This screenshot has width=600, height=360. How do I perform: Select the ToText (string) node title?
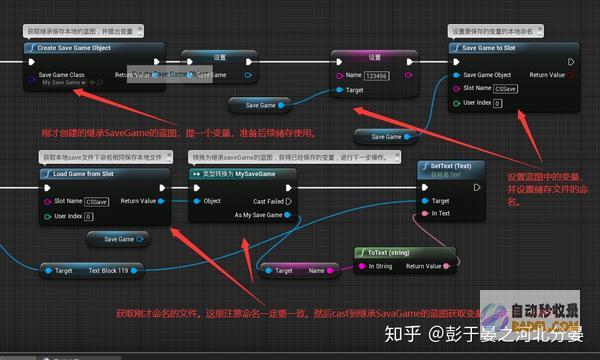(388, 252)
